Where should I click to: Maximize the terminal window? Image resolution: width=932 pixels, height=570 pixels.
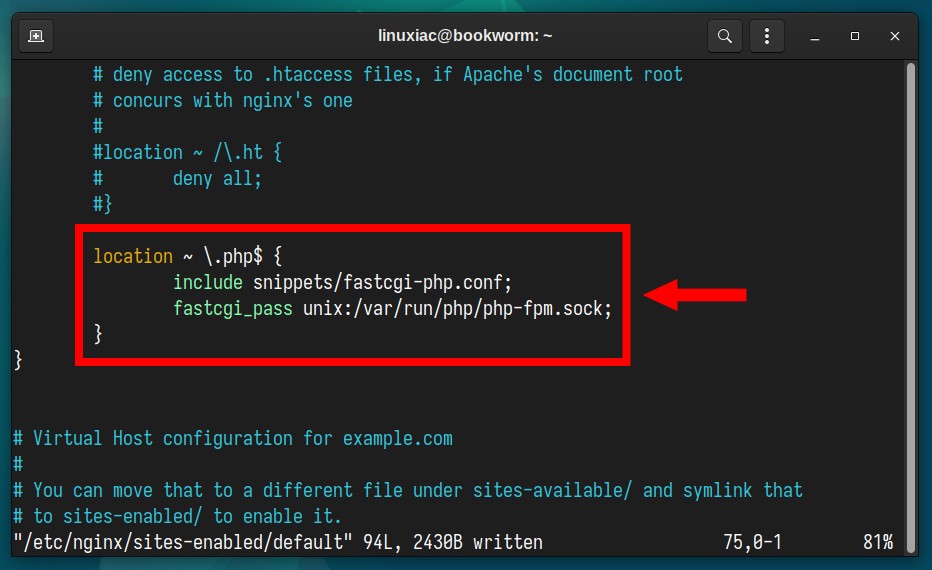click(855, 36)
